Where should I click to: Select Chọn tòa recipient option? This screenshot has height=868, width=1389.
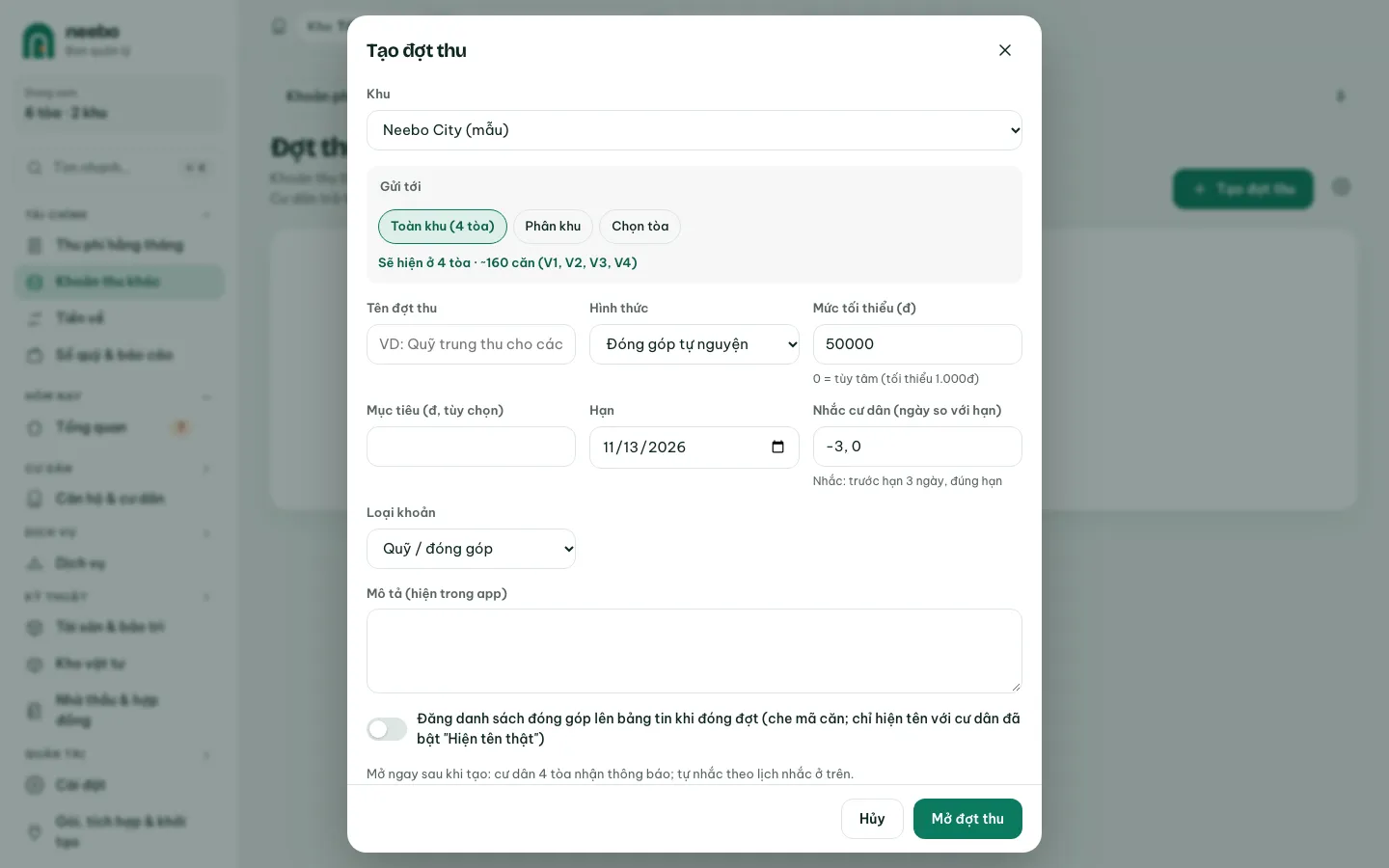(640, 227)
